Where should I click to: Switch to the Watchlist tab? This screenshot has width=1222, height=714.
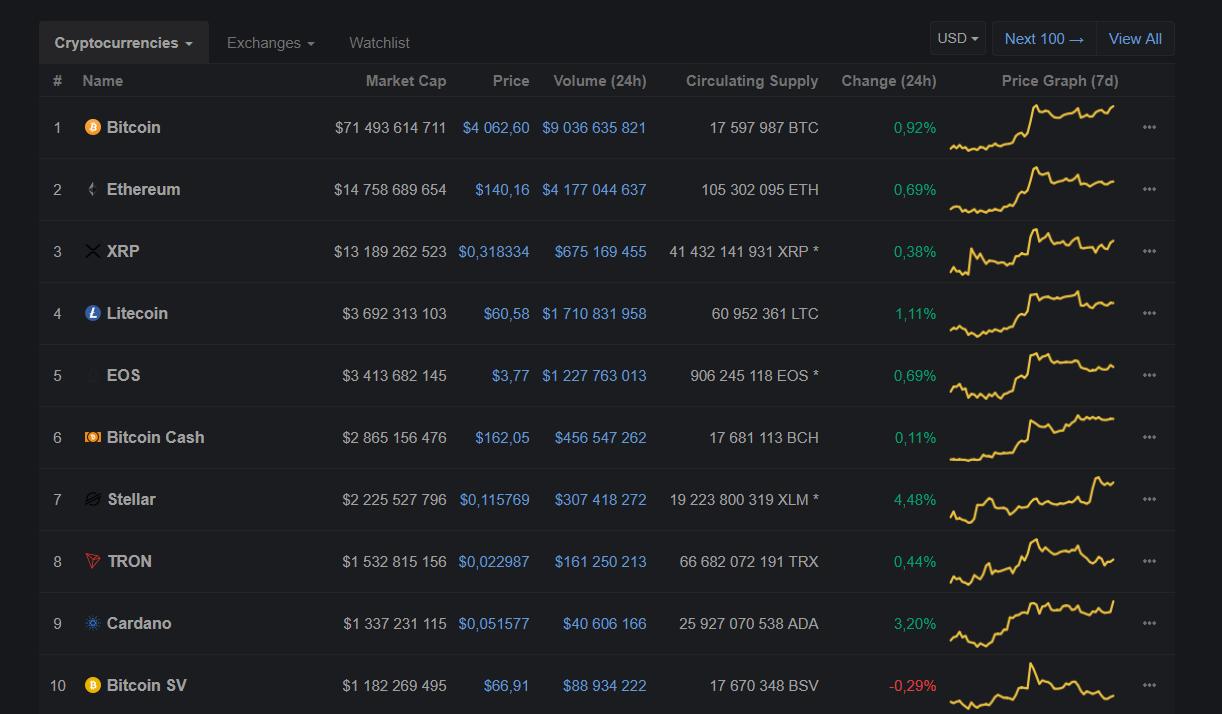coord(379,43)
